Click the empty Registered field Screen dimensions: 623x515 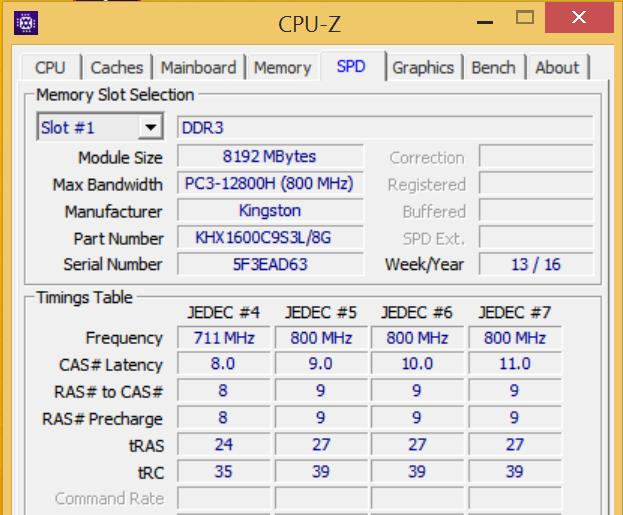click(536, 183)
